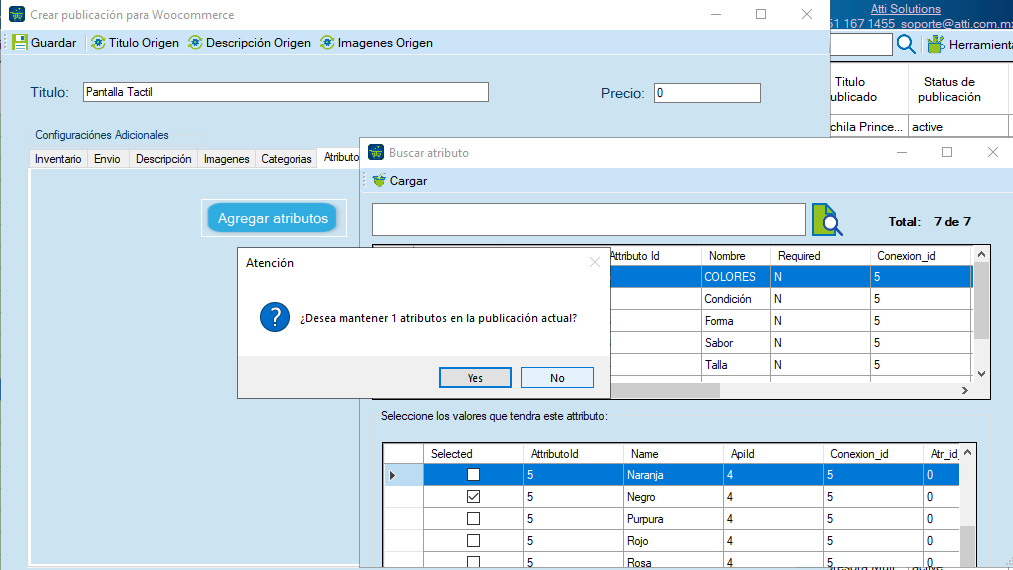This screenshot has height=570, width=1013.
Task: Click the Titulo Origen toolbar item
Action: click(135, 43)
